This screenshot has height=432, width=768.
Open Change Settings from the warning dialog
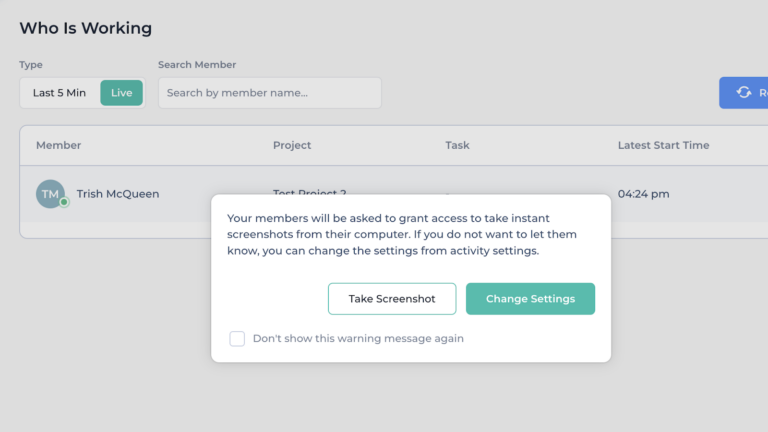coord(530,299)
